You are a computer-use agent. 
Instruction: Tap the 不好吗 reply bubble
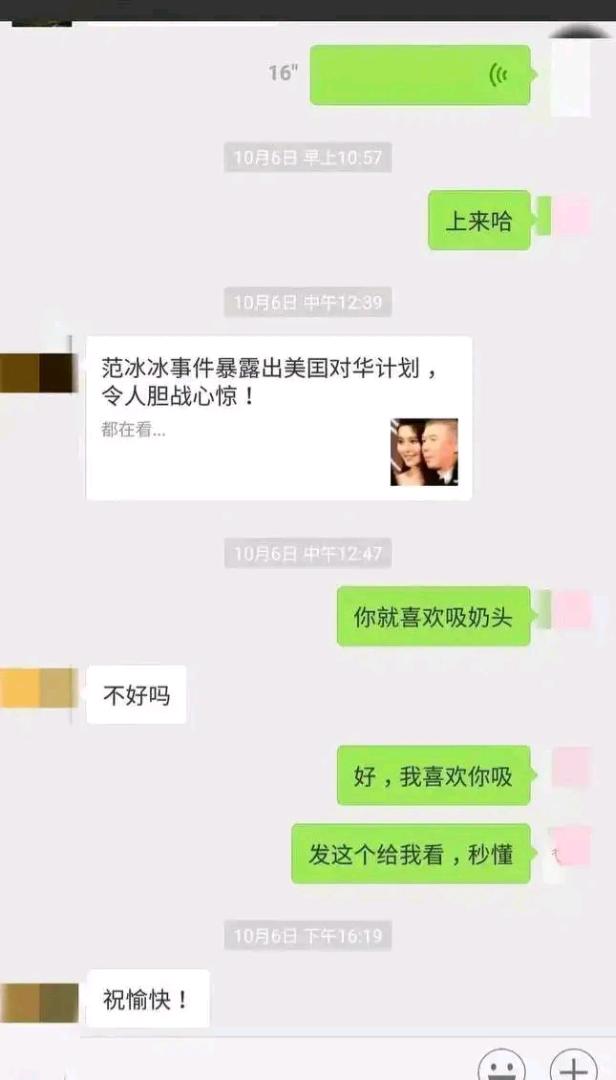(x=136, y=694)
